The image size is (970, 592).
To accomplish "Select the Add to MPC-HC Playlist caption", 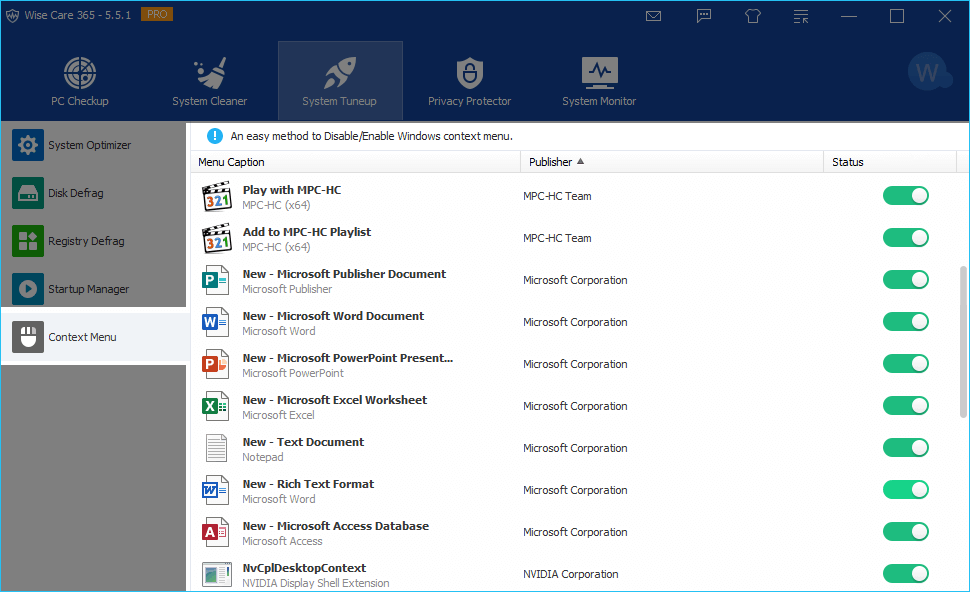I will pyautogui.click(x=307, y=232).
